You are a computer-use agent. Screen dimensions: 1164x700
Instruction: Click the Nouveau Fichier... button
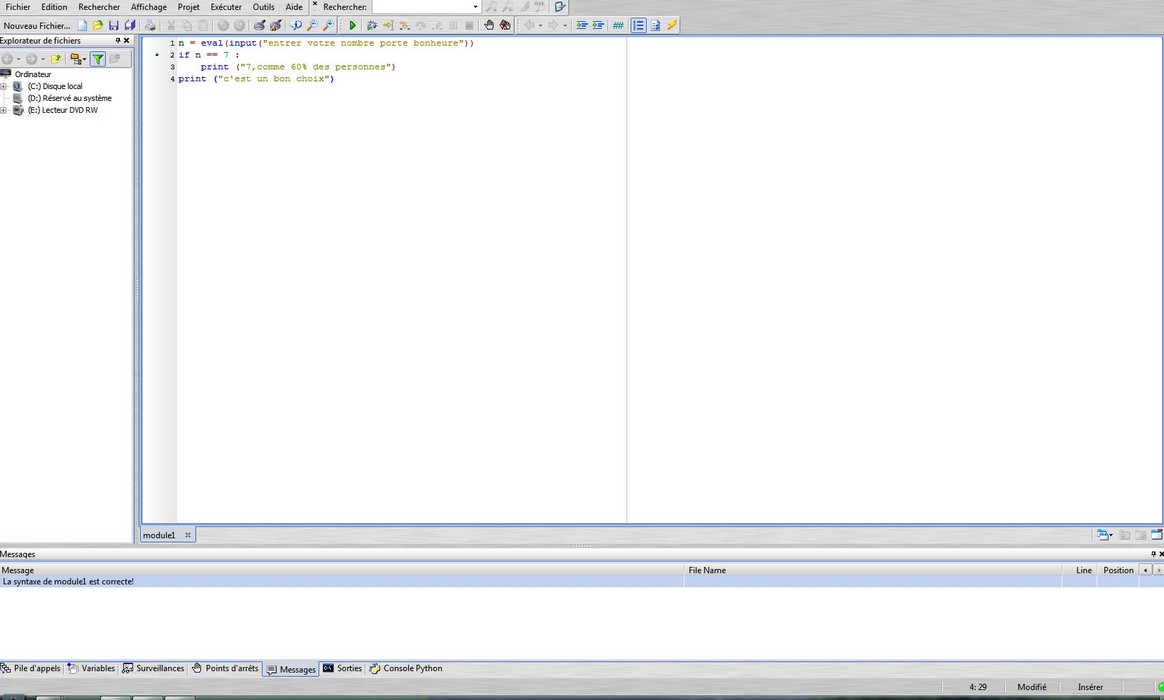(37, 25)
